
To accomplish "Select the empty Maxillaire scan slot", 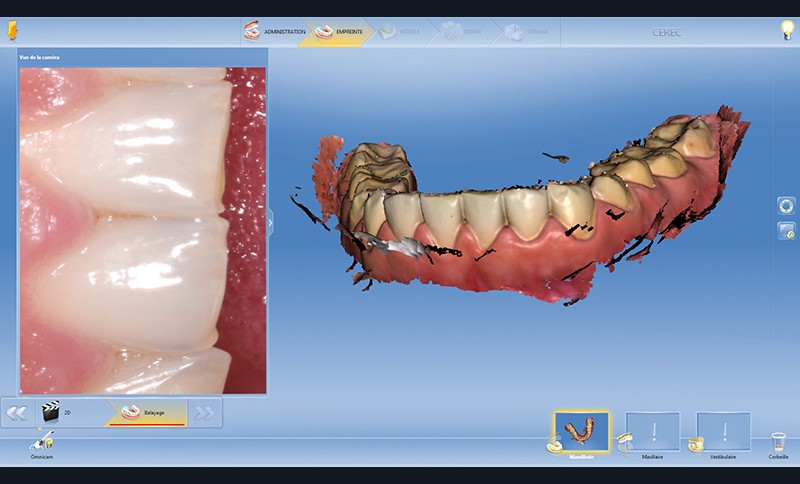I will 652,432.
